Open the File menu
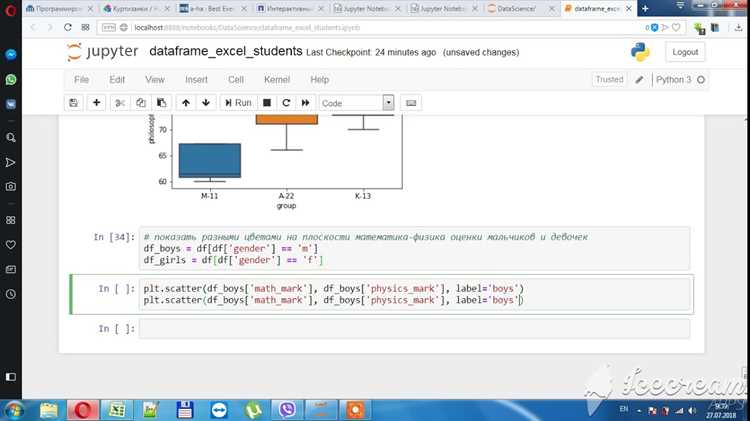This screenshot has height=421, width=750. [x=81, y=80]
